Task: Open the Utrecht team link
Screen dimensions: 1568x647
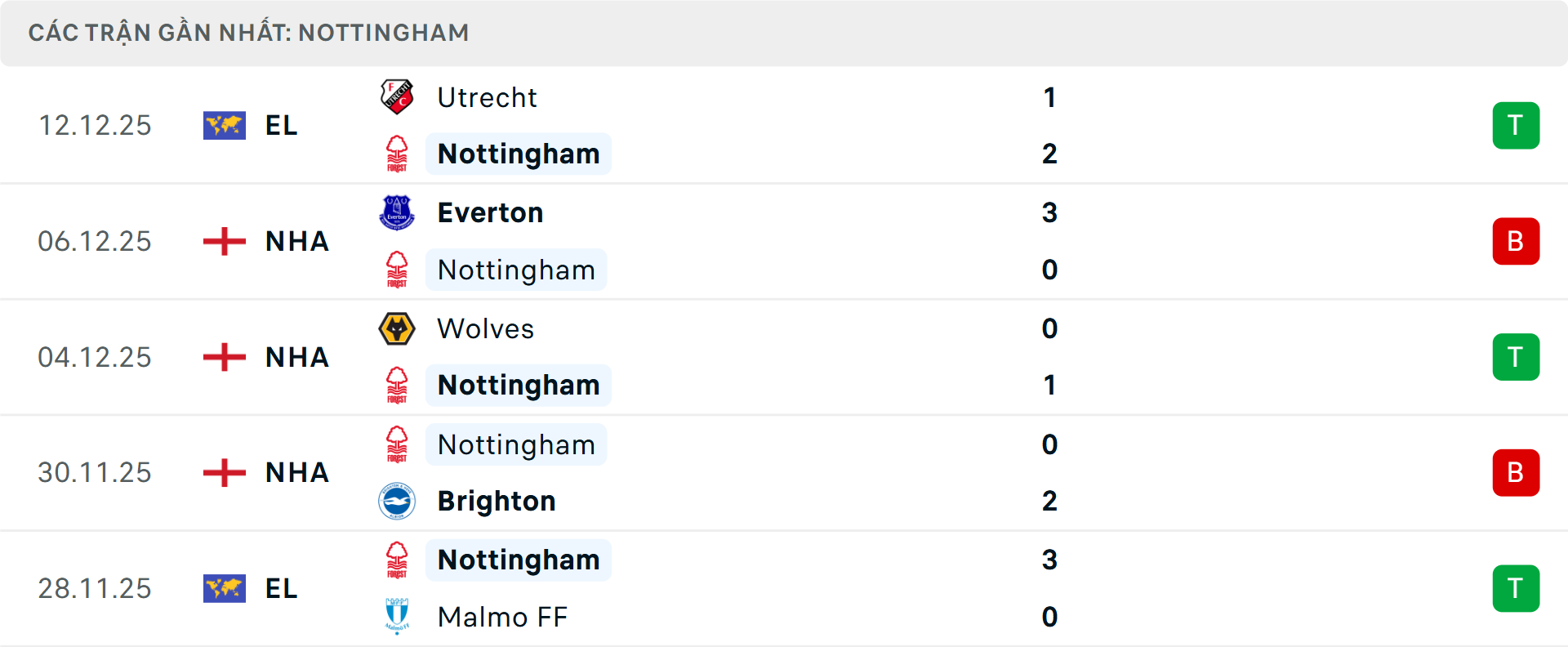Action: pos(487,97)
